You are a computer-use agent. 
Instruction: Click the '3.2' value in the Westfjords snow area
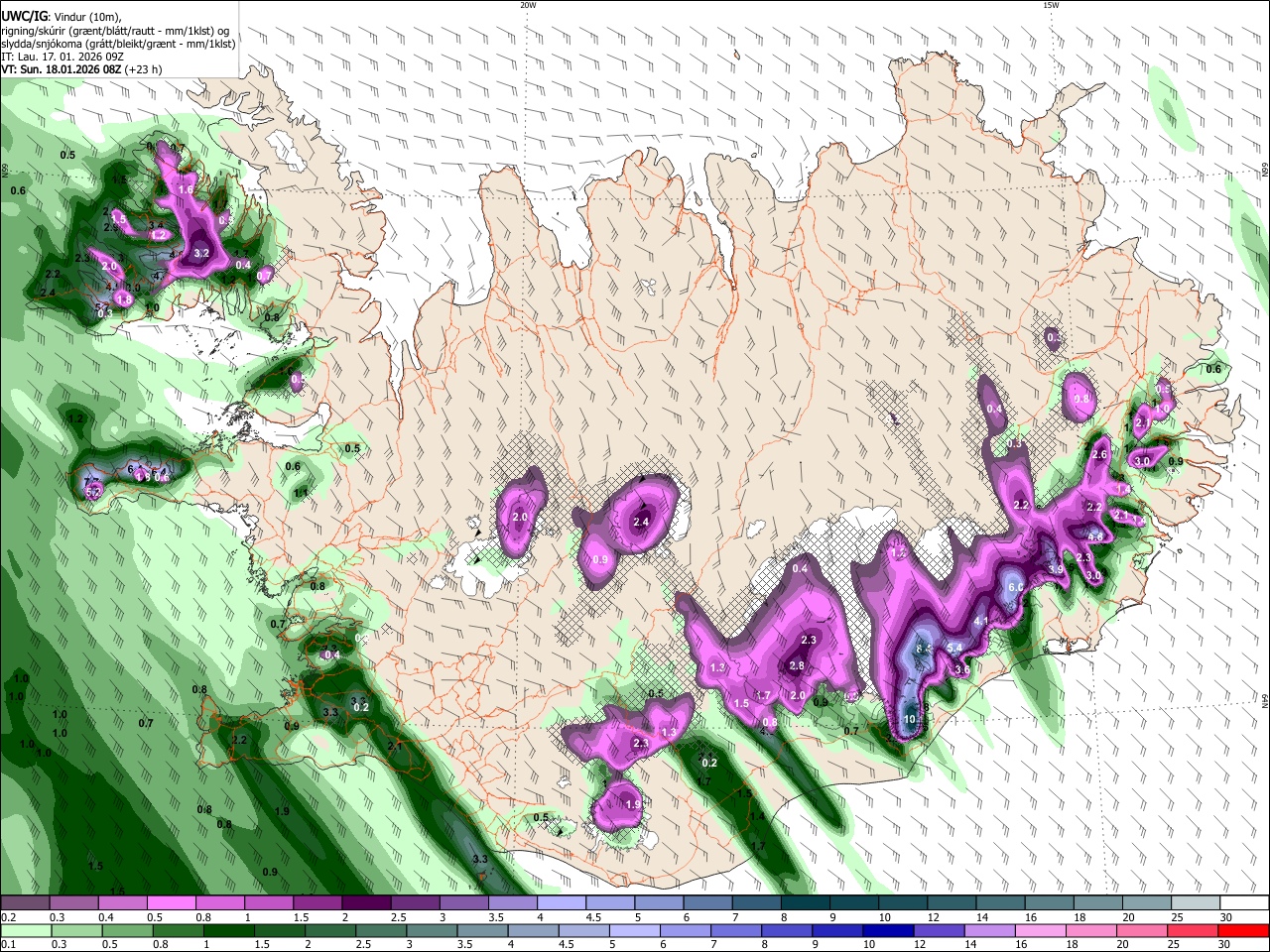(201, 254)
